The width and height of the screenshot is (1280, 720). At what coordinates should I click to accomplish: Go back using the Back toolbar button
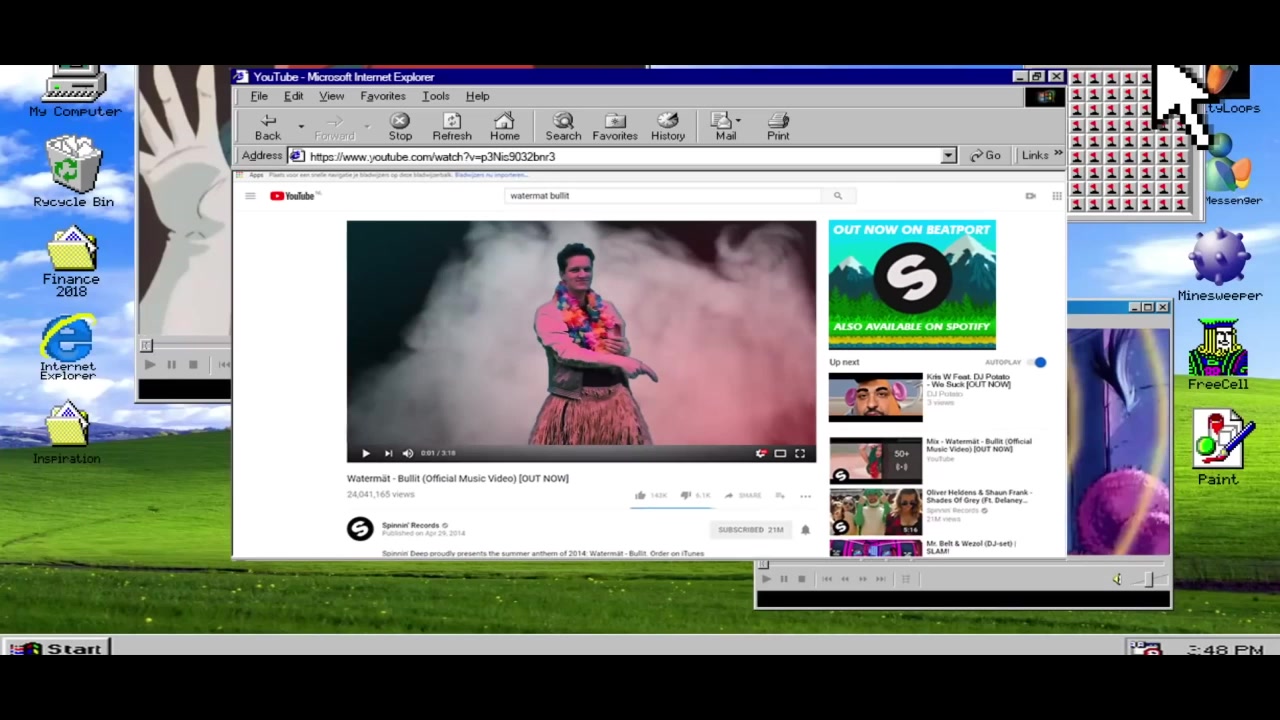268,127
